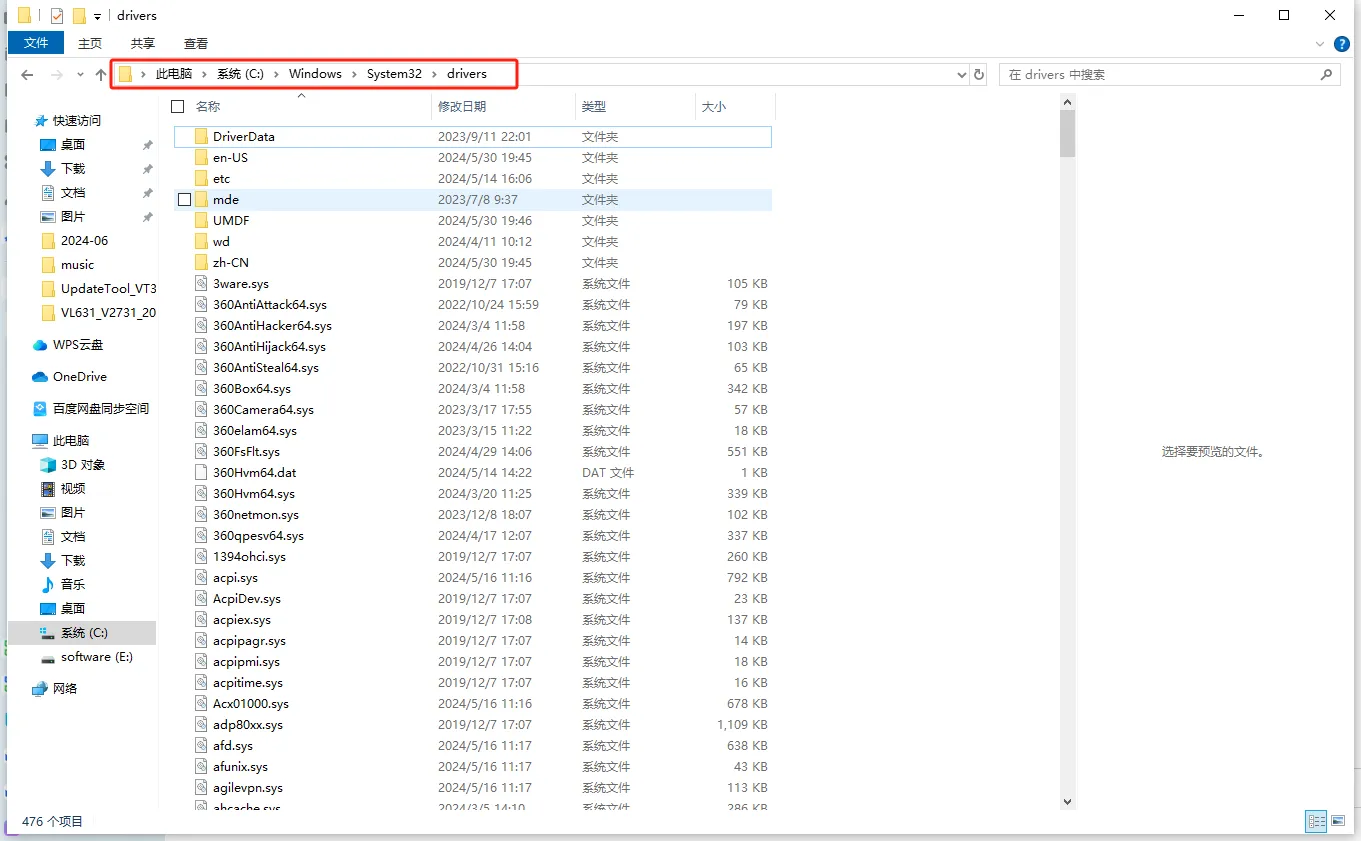
Task: Check the box beside mde folder
Action: (x=184, y=200)
